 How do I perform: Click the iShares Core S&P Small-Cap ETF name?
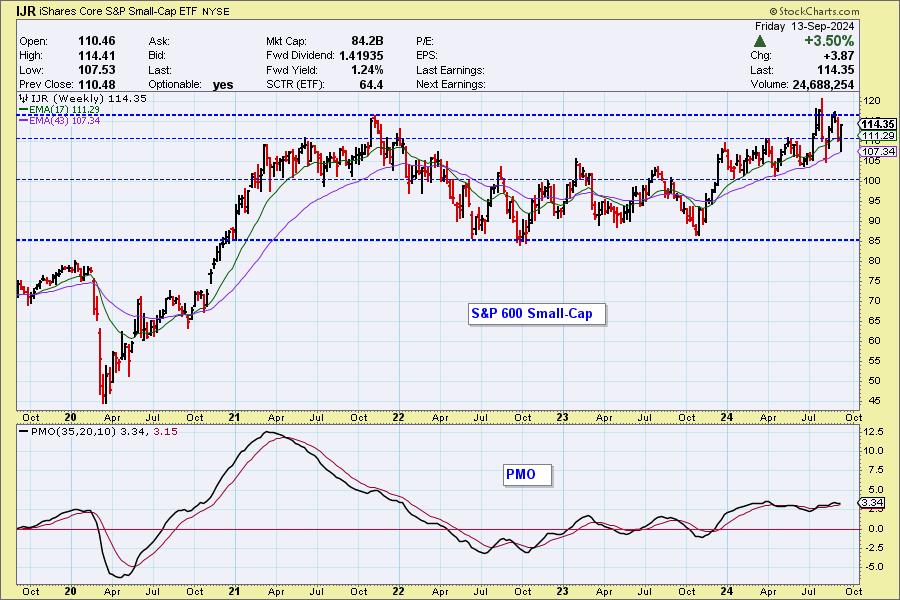118,11
